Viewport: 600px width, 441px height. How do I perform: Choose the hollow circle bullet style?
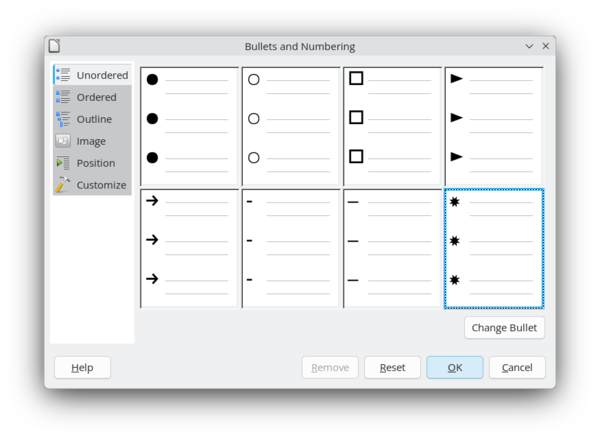[x=291, y=126]
